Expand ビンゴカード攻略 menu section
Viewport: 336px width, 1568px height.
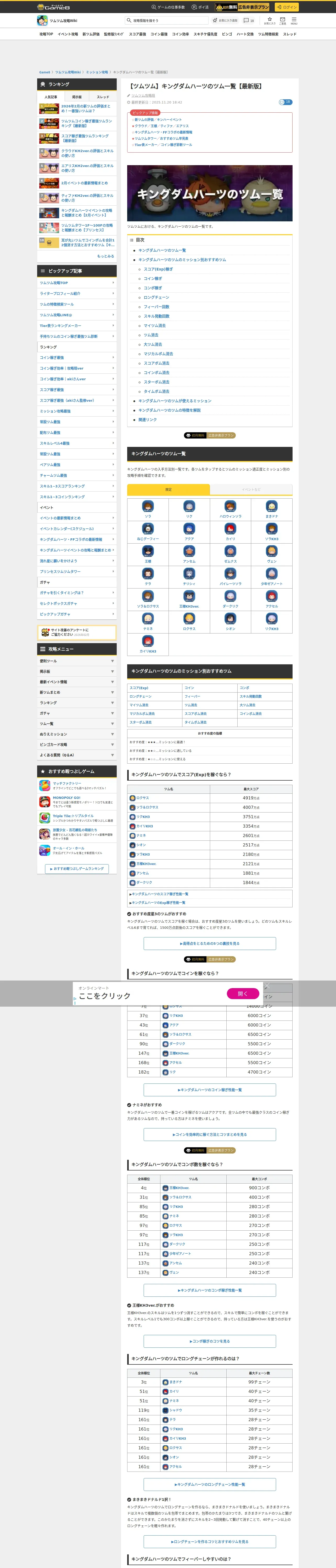click(77, 745)
